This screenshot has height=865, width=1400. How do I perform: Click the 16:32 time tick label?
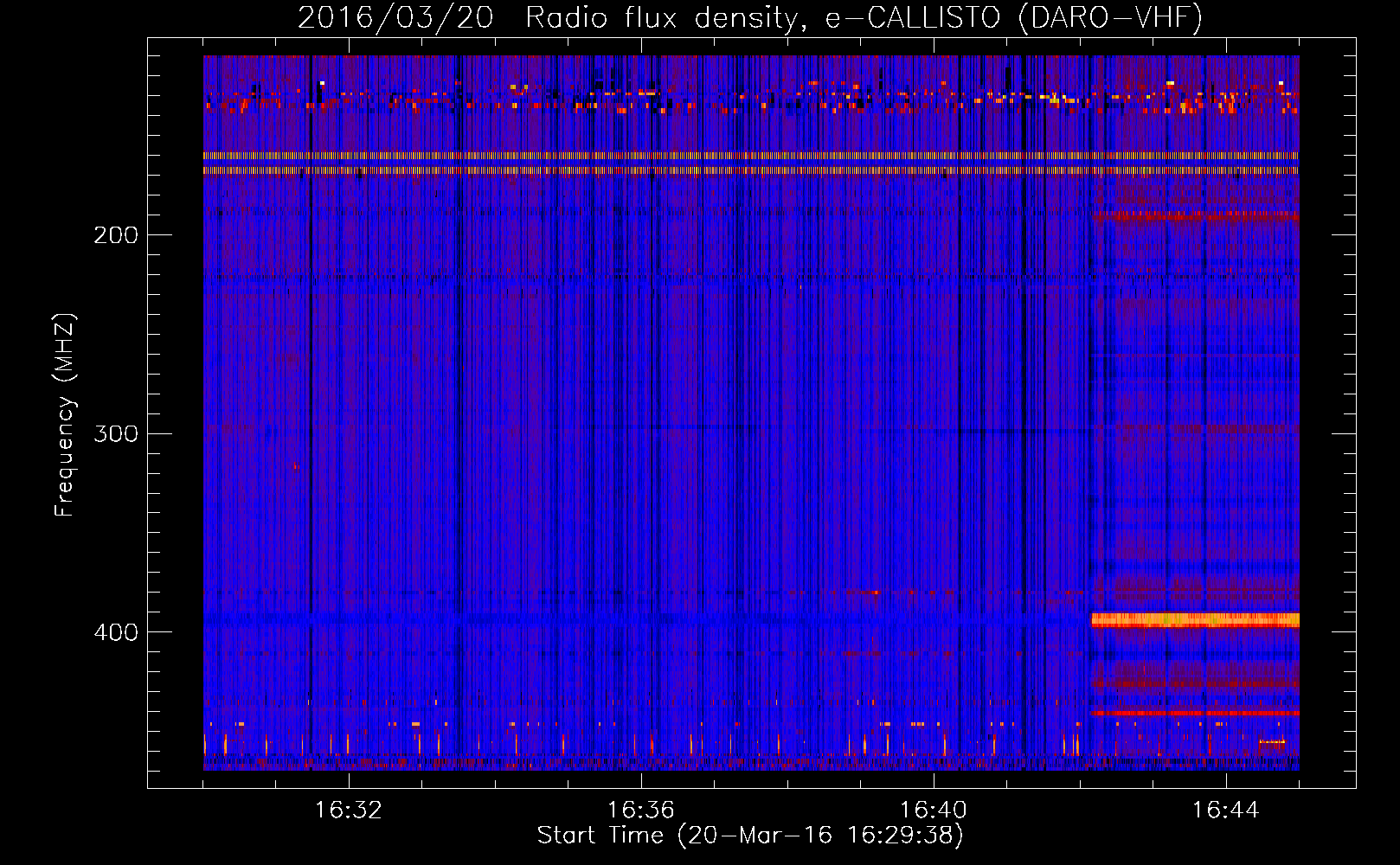pyautogui.click(x=349, y=811)
